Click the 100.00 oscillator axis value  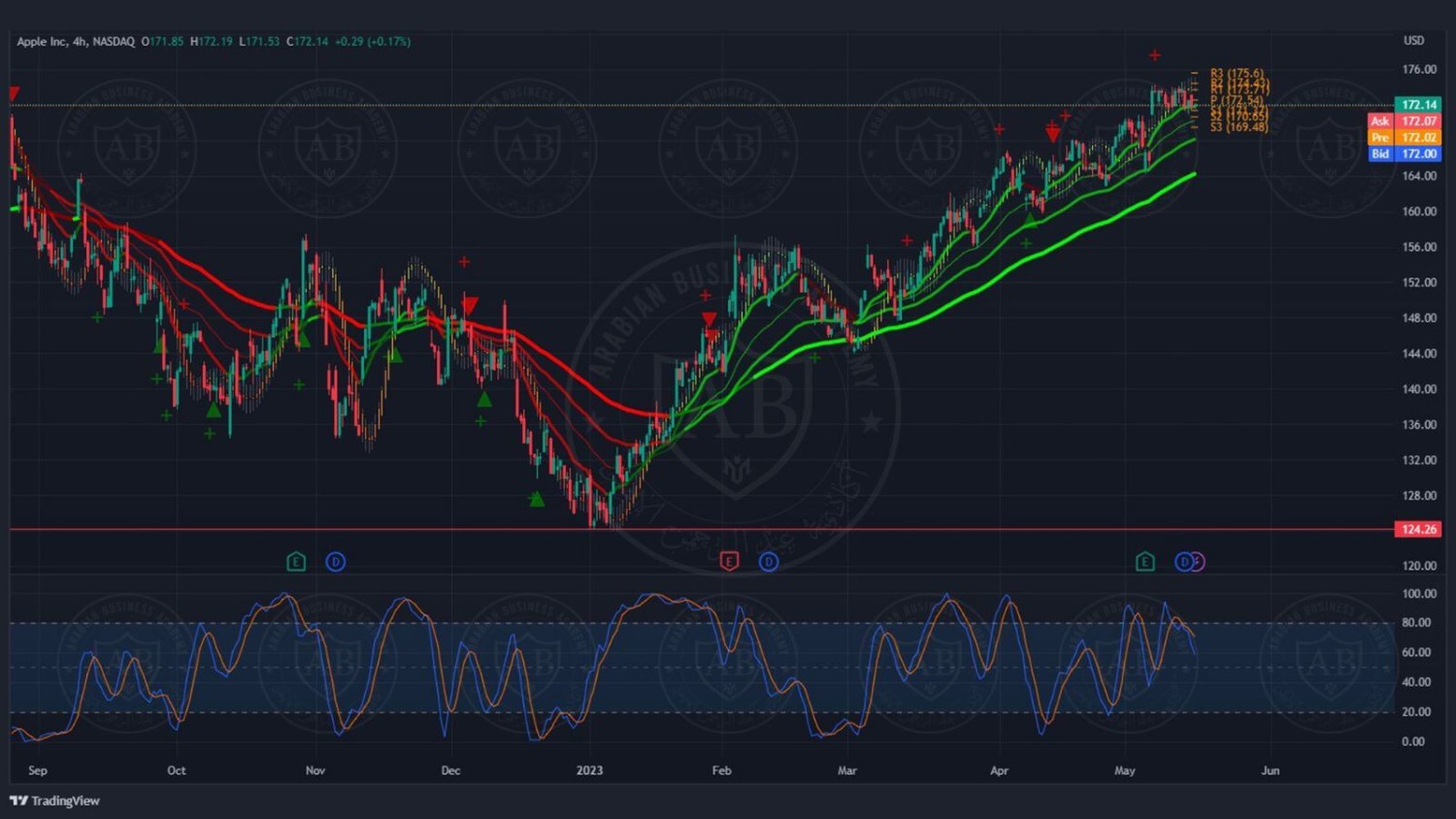pyautogui.click(x=1419, y=594)
